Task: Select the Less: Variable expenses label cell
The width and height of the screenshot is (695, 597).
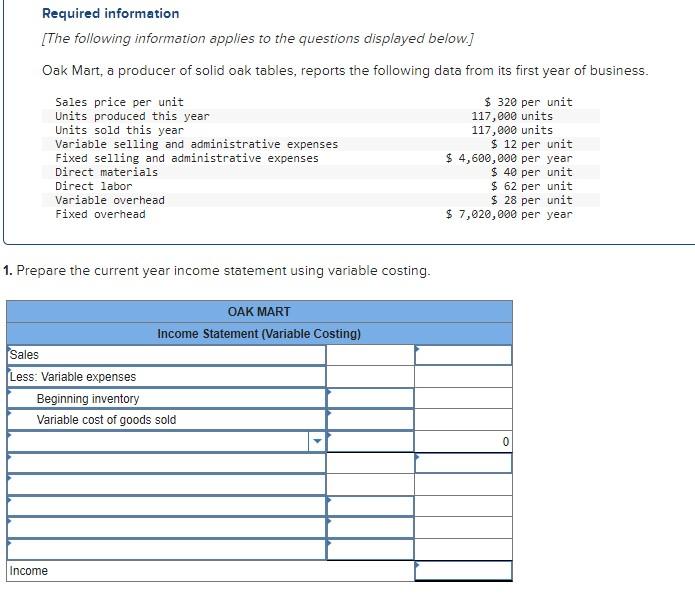Action: pyautogui.click(x=167, y=377)
